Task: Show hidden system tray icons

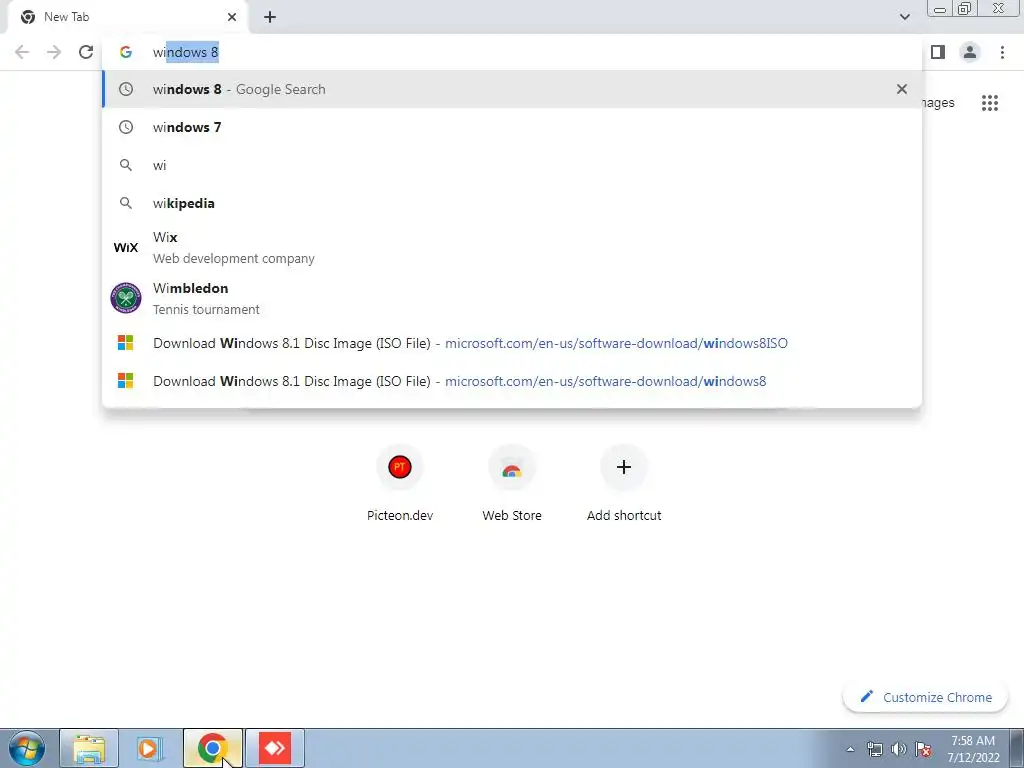Action: point(850,749)
